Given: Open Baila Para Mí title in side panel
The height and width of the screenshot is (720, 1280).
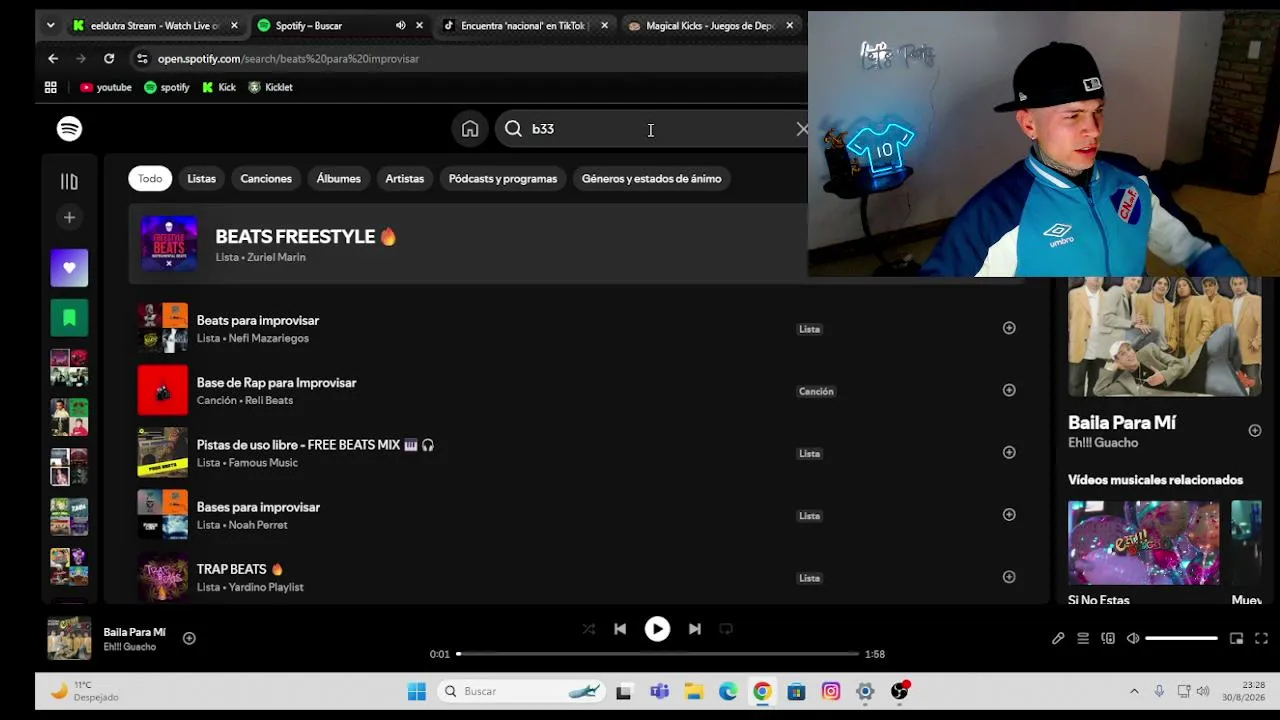Looking at the screenshot, I should coord(1122,422).
